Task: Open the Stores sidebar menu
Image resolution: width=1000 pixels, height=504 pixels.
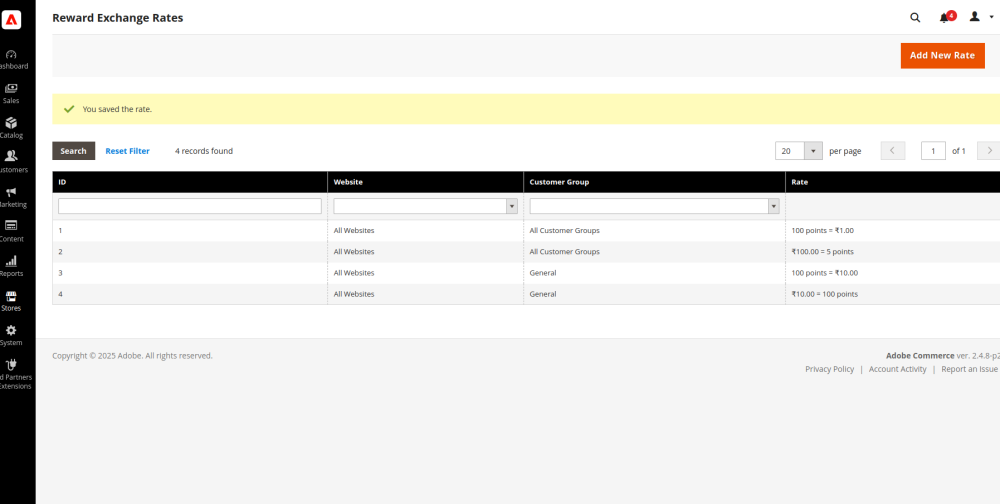Action: coord(11,298)
